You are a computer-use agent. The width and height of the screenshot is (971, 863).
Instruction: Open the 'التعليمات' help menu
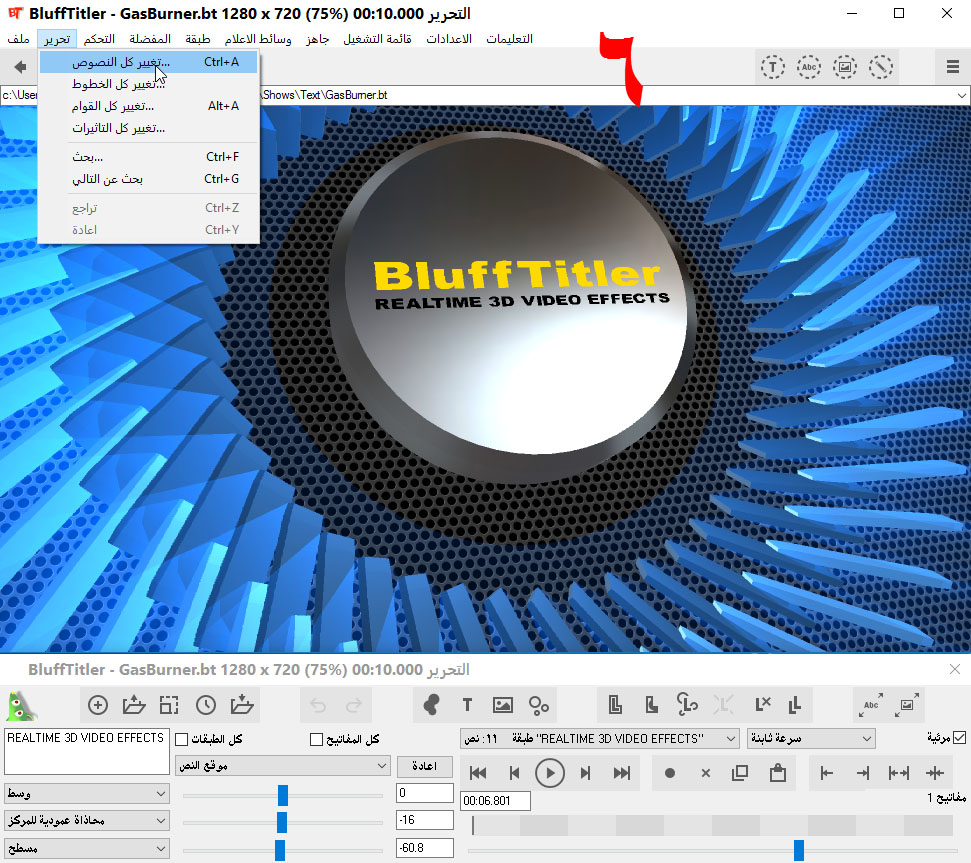tap(509, 39)
